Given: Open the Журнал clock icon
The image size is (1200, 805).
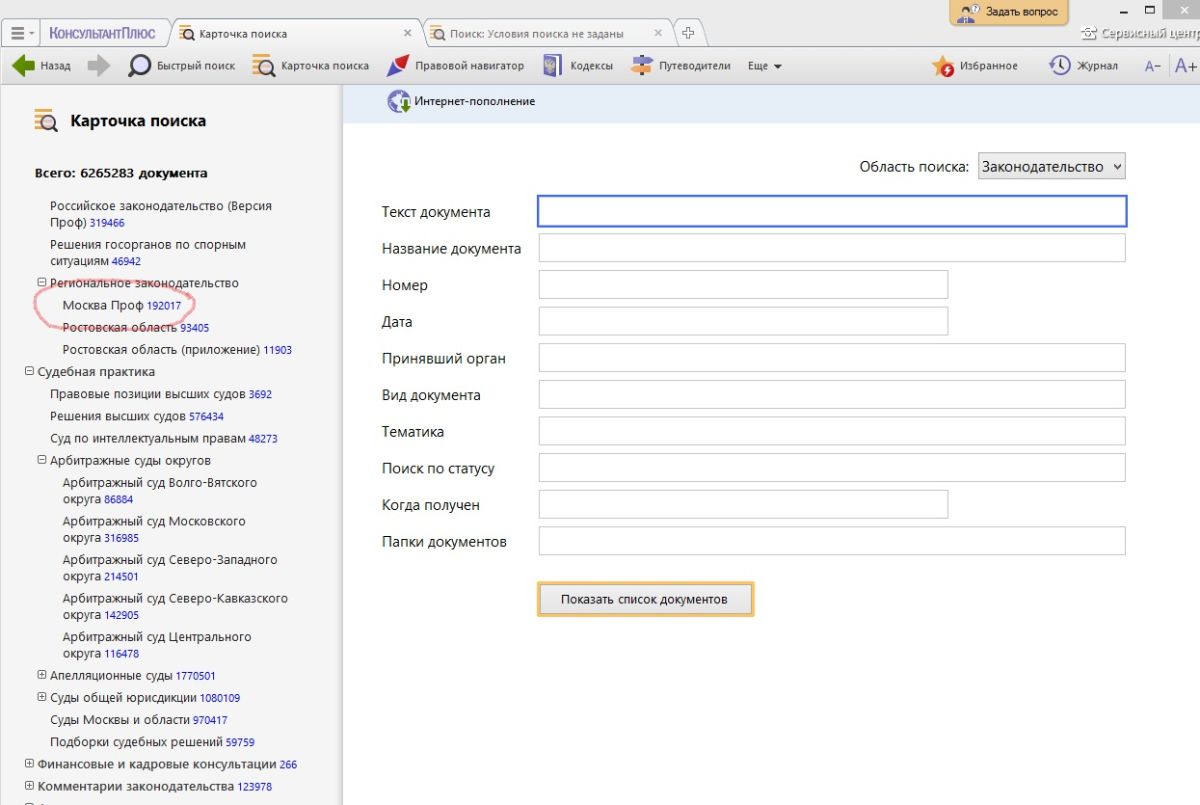Looking at the screenshot, I should 1059,66.
